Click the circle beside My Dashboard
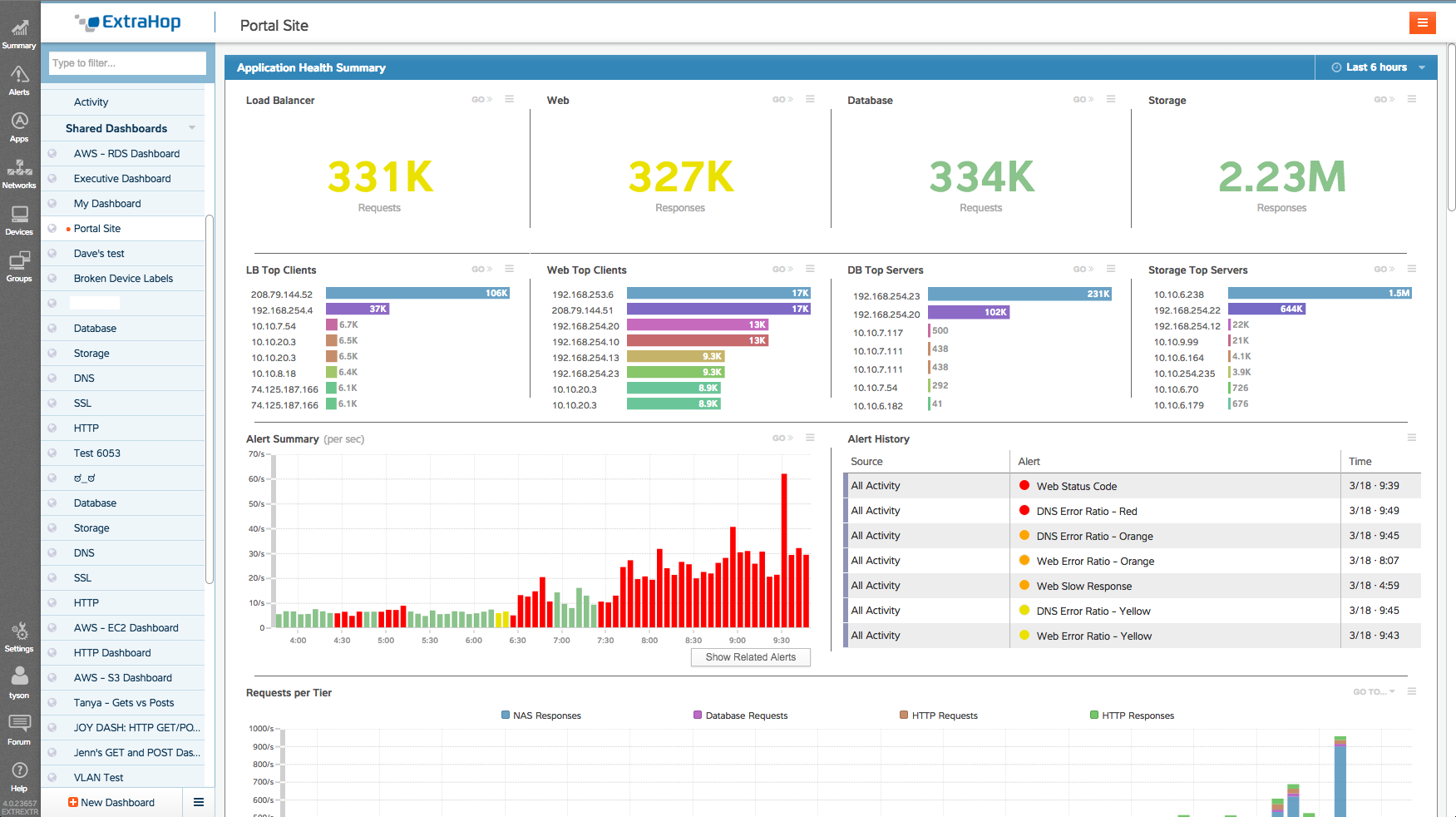The height and width of the screenshot is (817, 1456). 52,204
